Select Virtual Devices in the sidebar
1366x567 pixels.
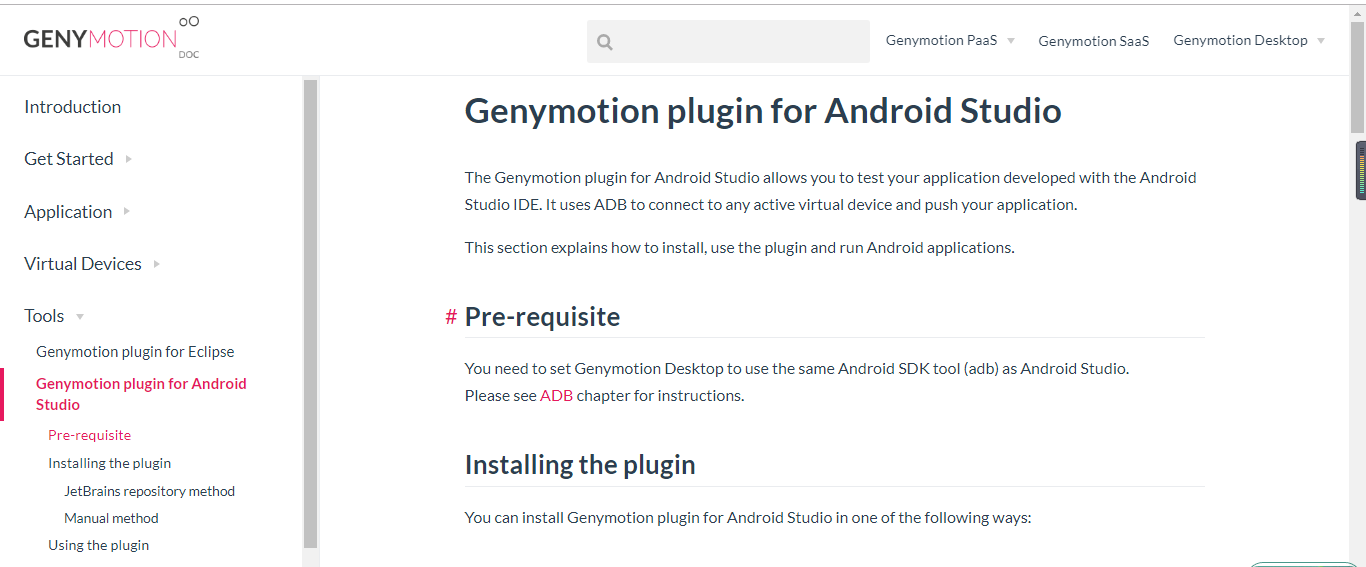pyautogui.click(x=83, y=264)
